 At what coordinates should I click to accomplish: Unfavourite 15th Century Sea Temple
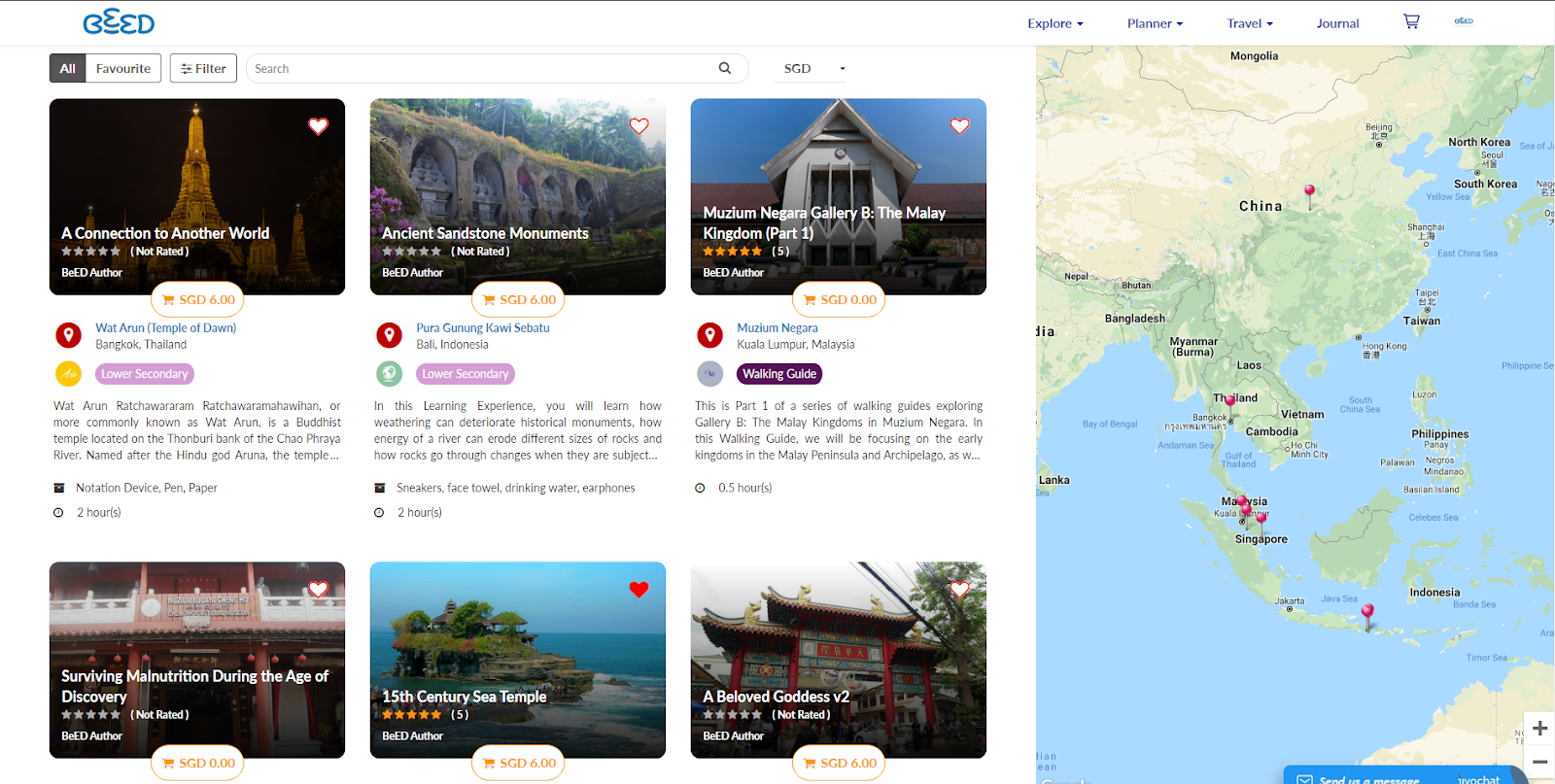pos(639,590)
